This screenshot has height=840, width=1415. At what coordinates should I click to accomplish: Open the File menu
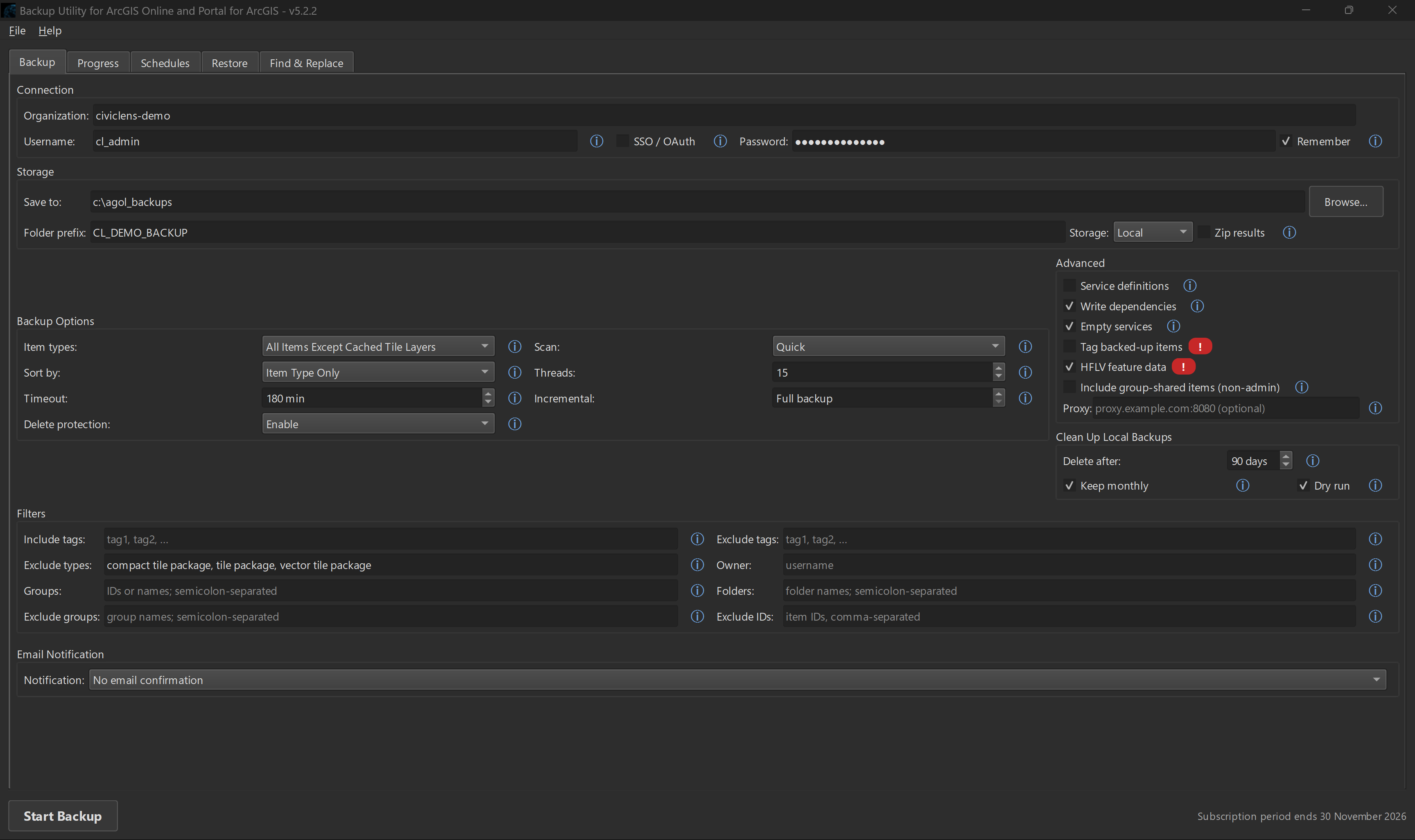point(17,31)
